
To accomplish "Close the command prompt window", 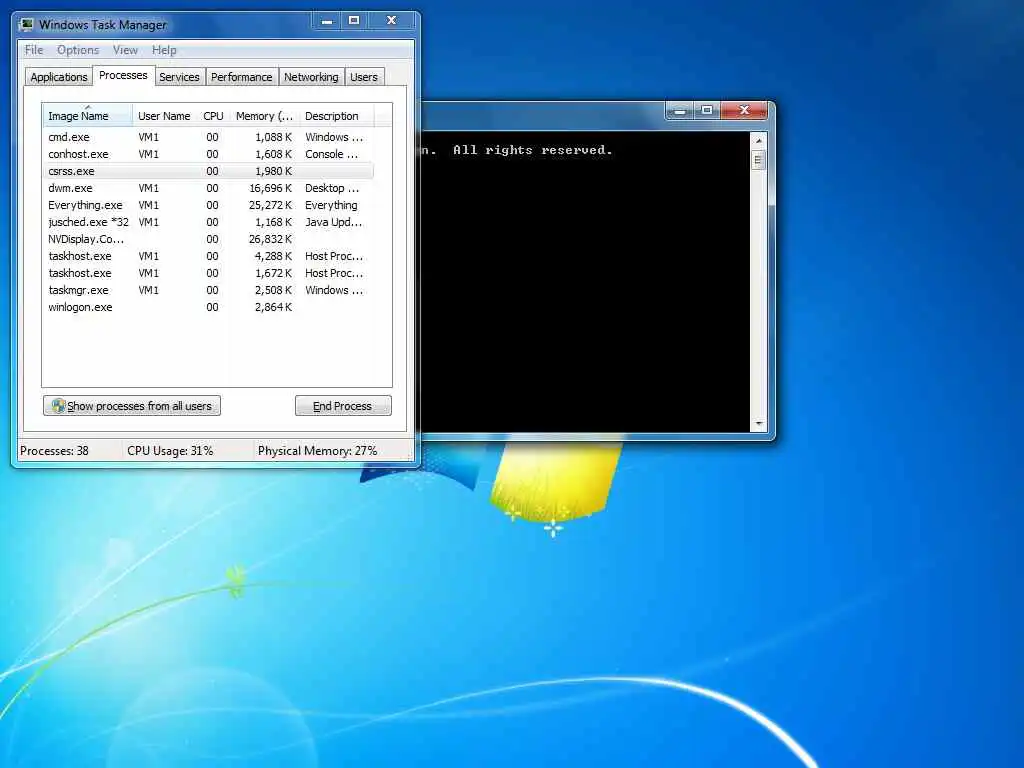I will (744, 110).
